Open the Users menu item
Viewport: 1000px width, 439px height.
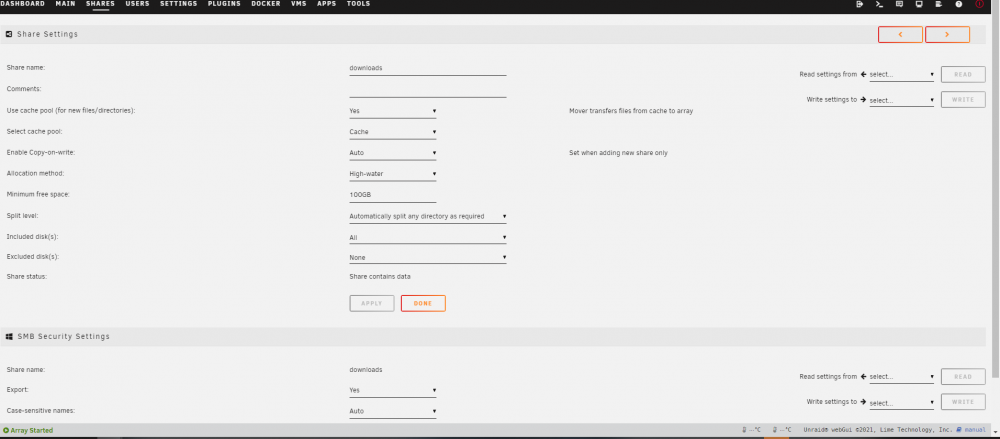pos(137,4)
